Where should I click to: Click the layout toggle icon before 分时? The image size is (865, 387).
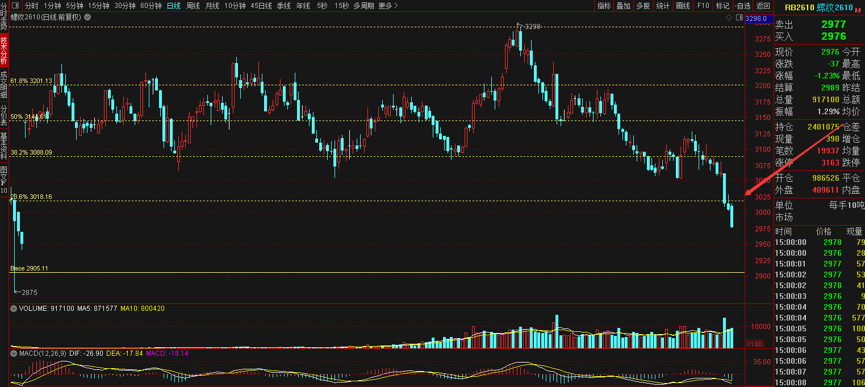click(15, 6)
